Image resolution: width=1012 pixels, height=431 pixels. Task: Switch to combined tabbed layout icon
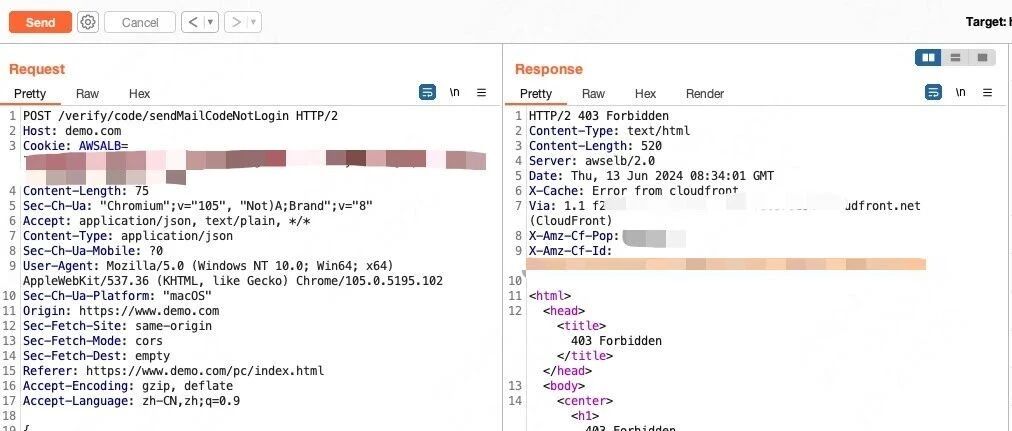pyautogui.click(x=982, y=58)
